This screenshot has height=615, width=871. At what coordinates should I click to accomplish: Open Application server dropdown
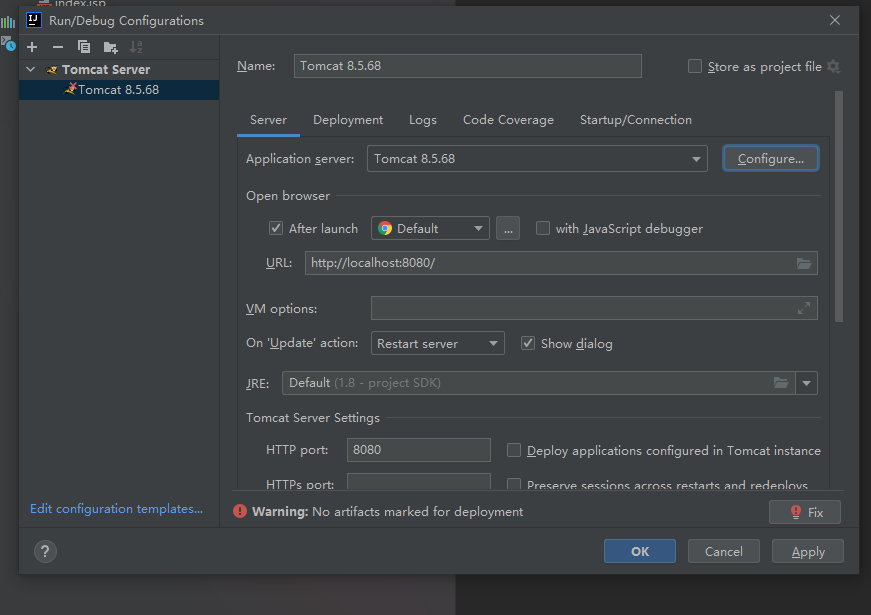[537, 159]
